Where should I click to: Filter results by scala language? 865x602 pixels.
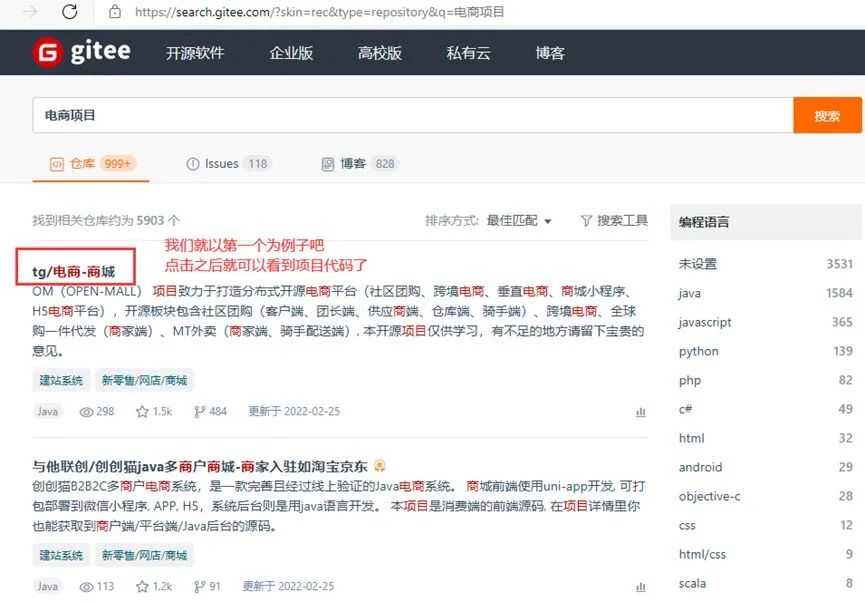766,583
